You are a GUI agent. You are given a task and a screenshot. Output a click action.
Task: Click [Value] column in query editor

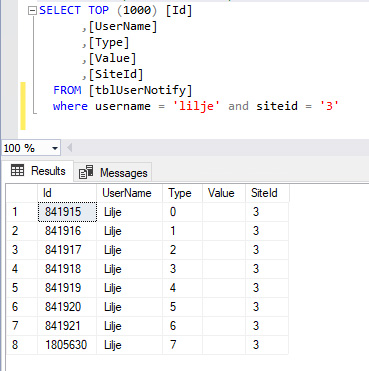click(112, 58)
